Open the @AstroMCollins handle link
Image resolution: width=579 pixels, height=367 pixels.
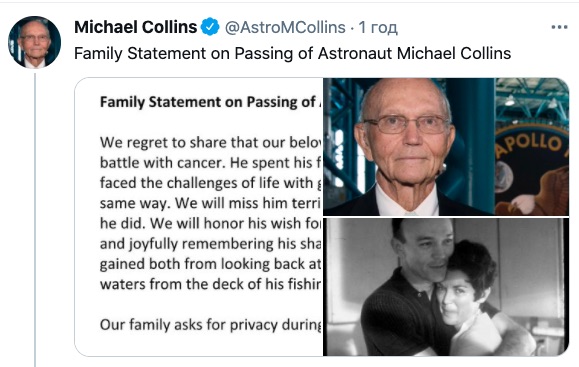point(285,27)
